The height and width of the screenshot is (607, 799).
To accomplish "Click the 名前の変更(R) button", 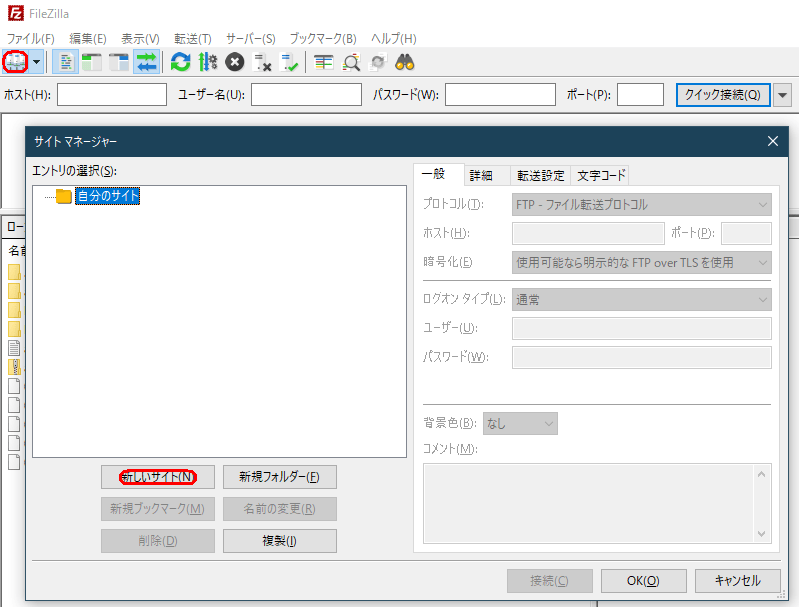I will pyautogui.click(x=280, y=509).
